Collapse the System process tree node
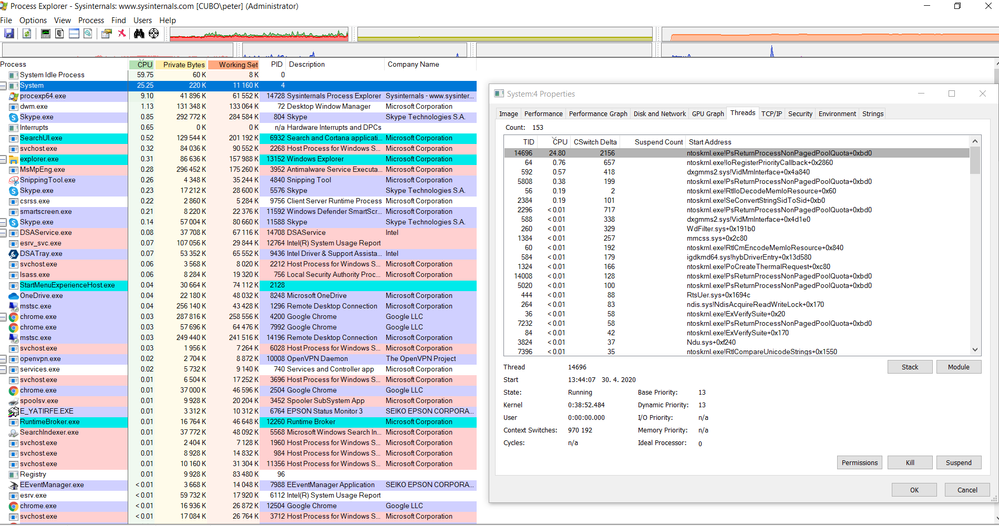This screenshot has height=526, width=999. coord(4,86)
